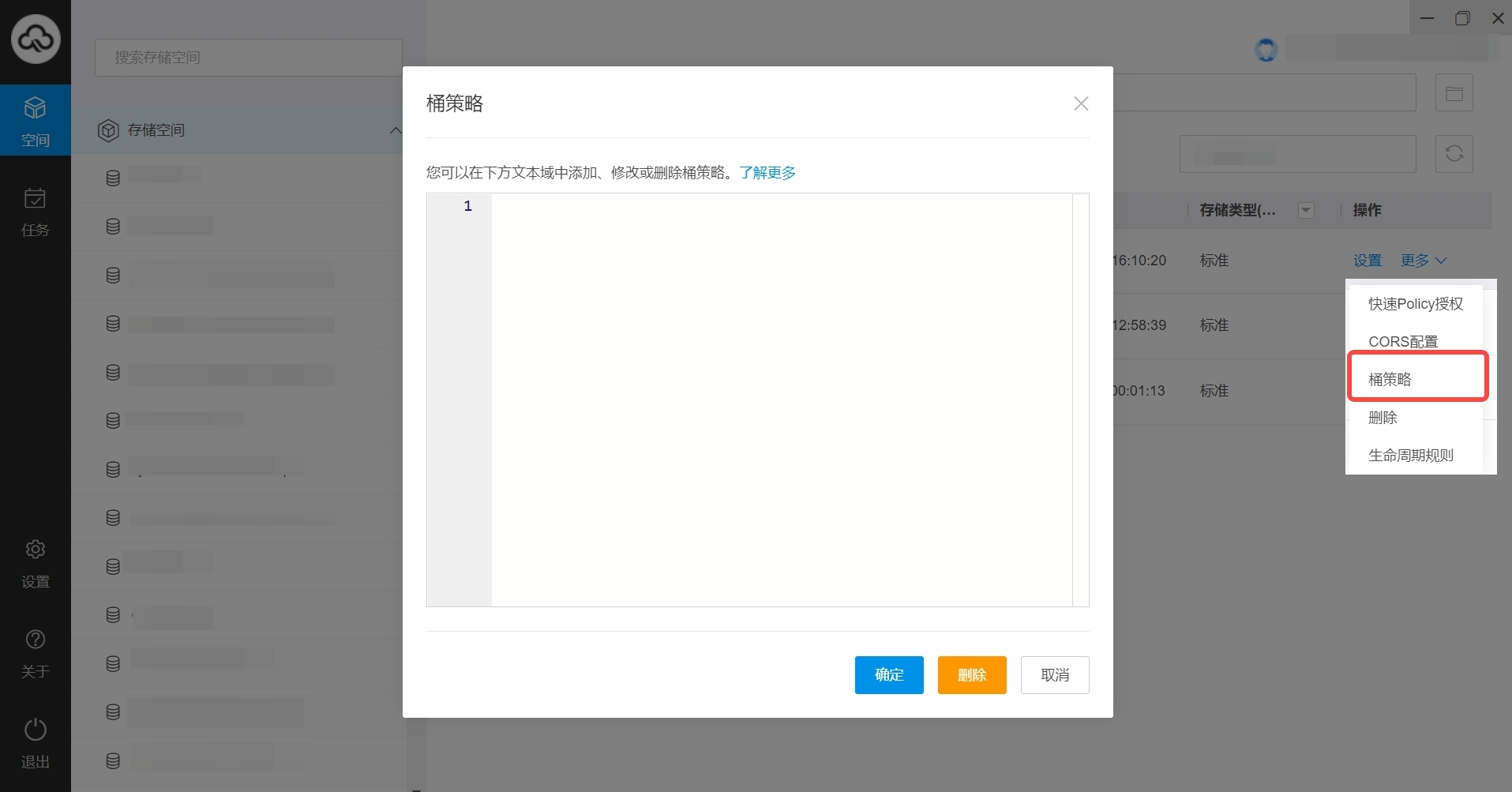Open the 关于 about page

pos(36,654)
